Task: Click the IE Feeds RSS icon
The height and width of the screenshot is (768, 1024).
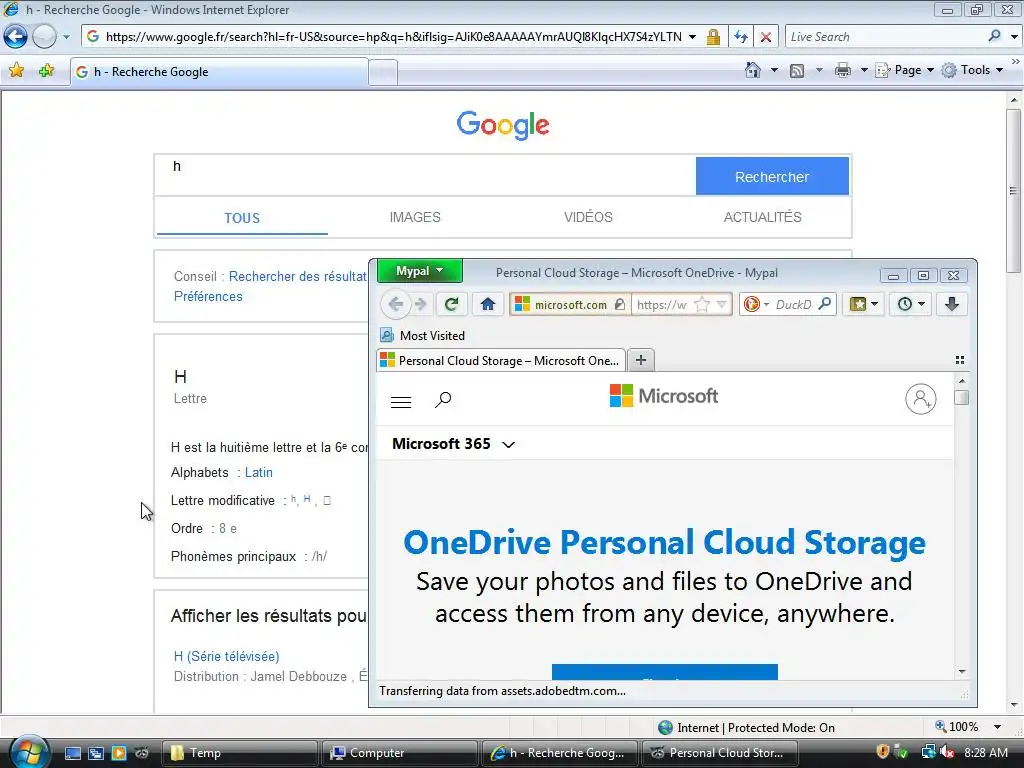Action: 797,70
